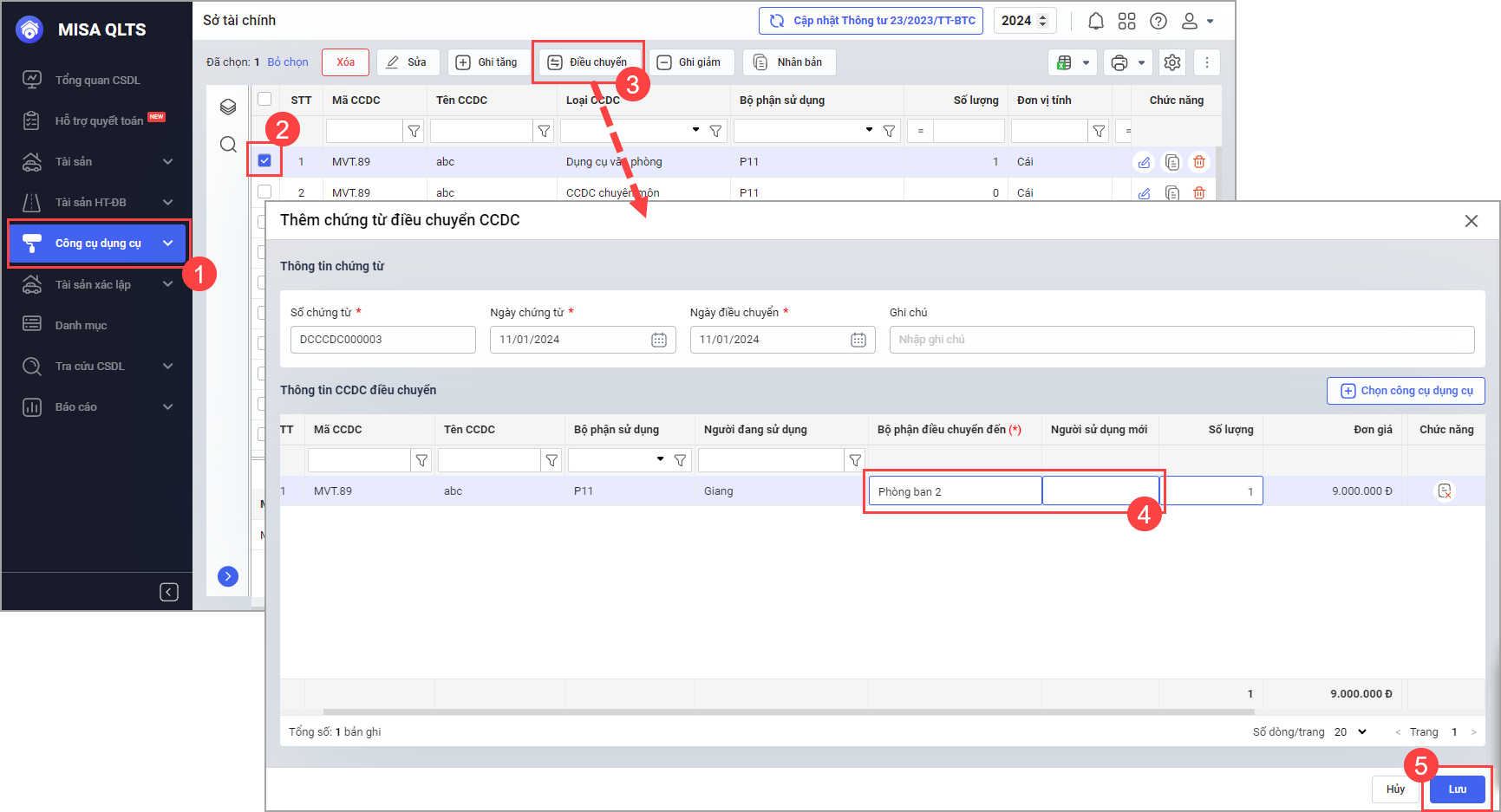Click the settings gear icon in toolbar

pyautogui.click(x=1172, y=62)
